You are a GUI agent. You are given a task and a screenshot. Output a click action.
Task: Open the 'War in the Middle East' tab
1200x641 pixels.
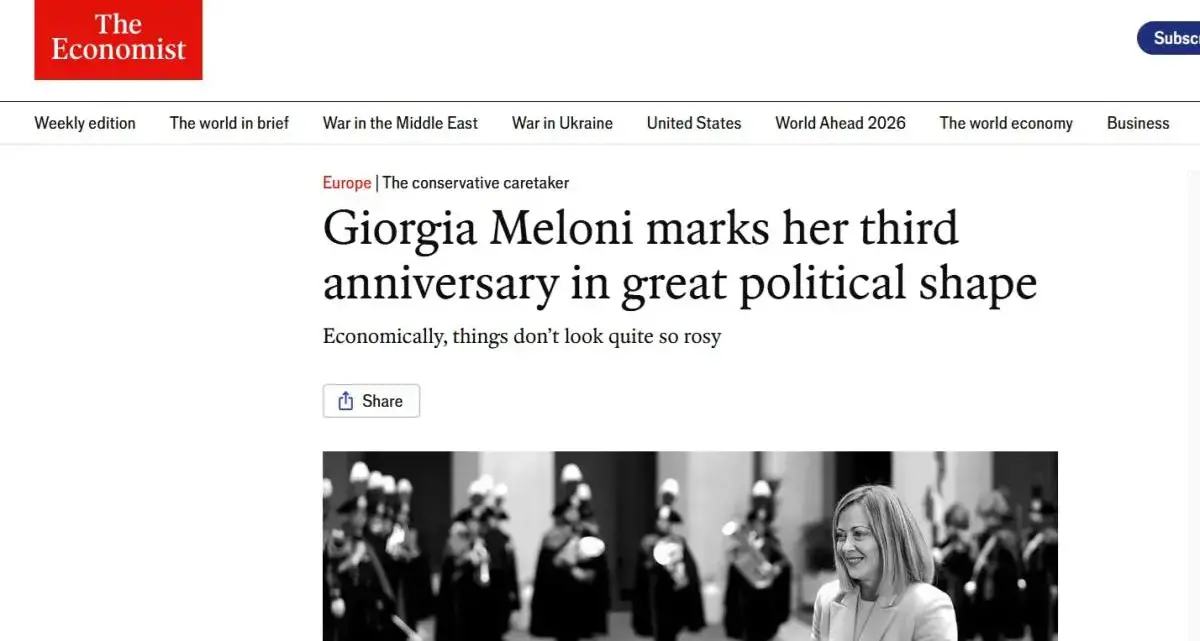coord(400,122)
